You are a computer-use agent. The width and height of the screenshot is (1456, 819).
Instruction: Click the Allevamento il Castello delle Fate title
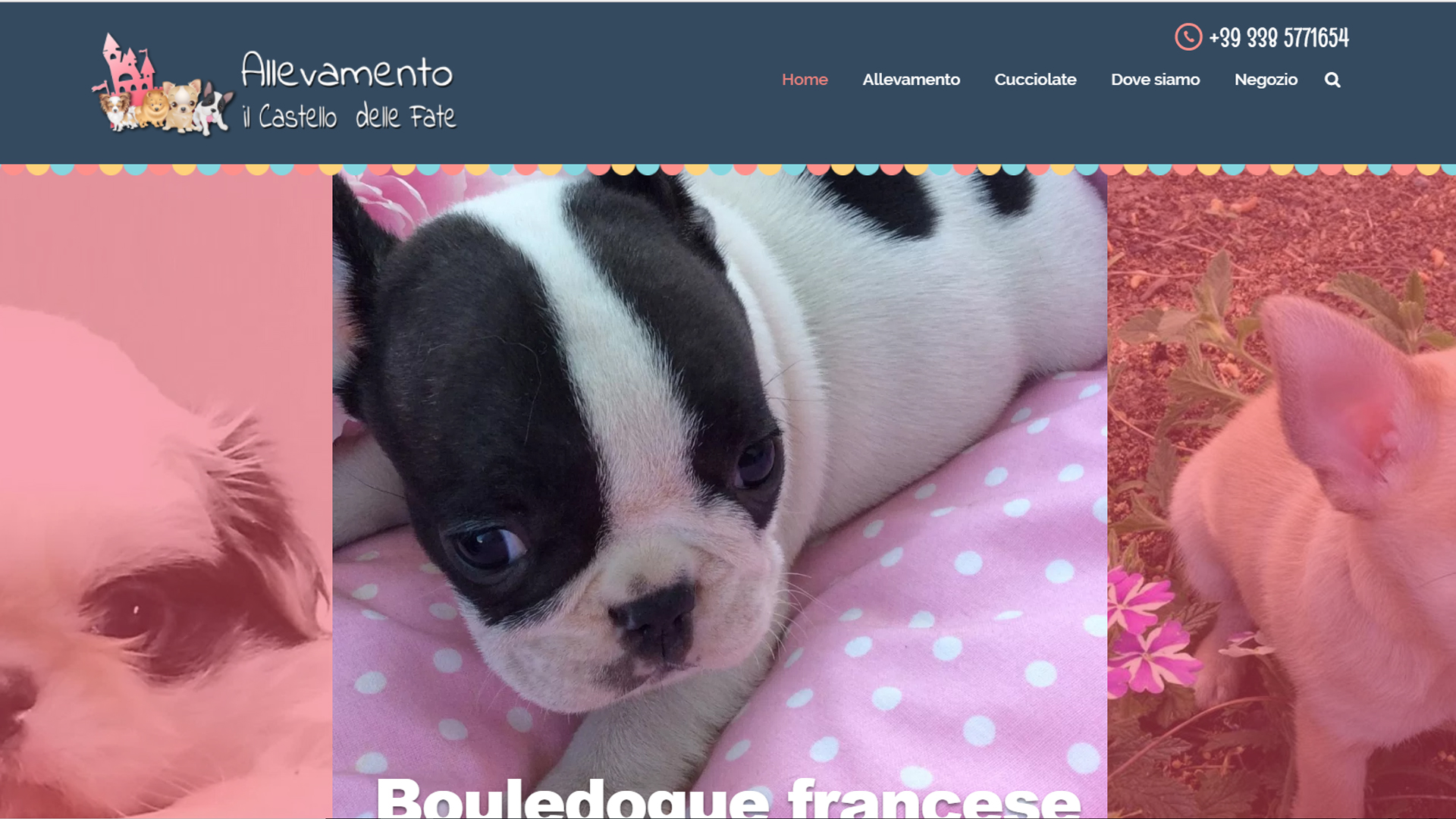point(349,91)
